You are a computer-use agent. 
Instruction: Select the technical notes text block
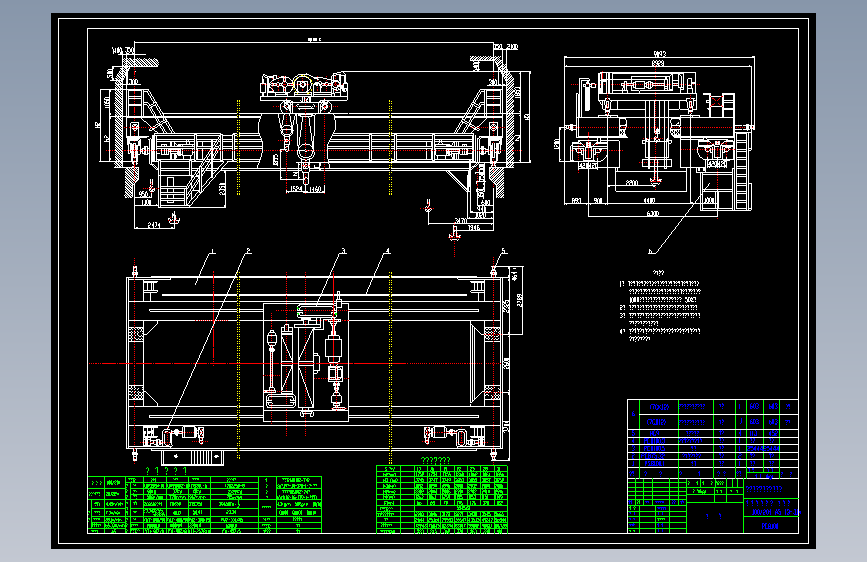click(x=660, y=306)
